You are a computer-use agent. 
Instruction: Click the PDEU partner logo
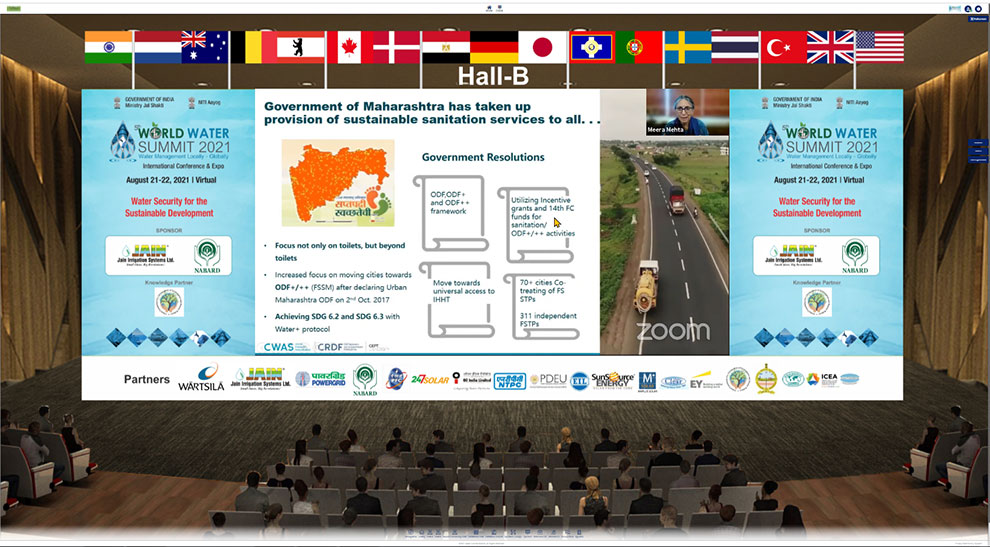[x=548, y=380]
